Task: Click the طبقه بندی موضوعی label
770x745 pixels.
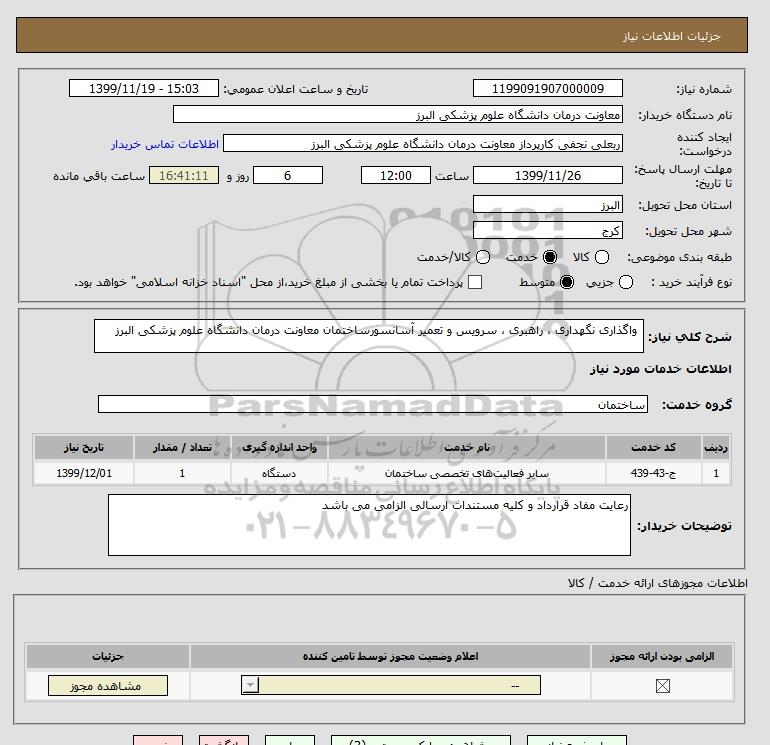Action: point(680,257)
